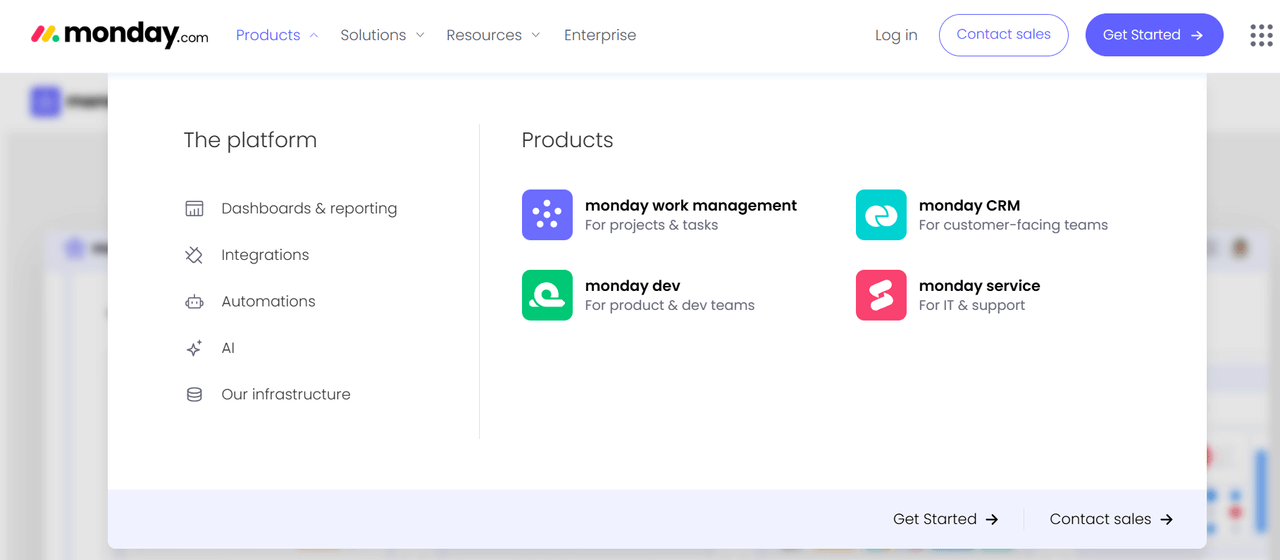
Task: Open Our infrastructure link
Action: [x=286, y=395]
